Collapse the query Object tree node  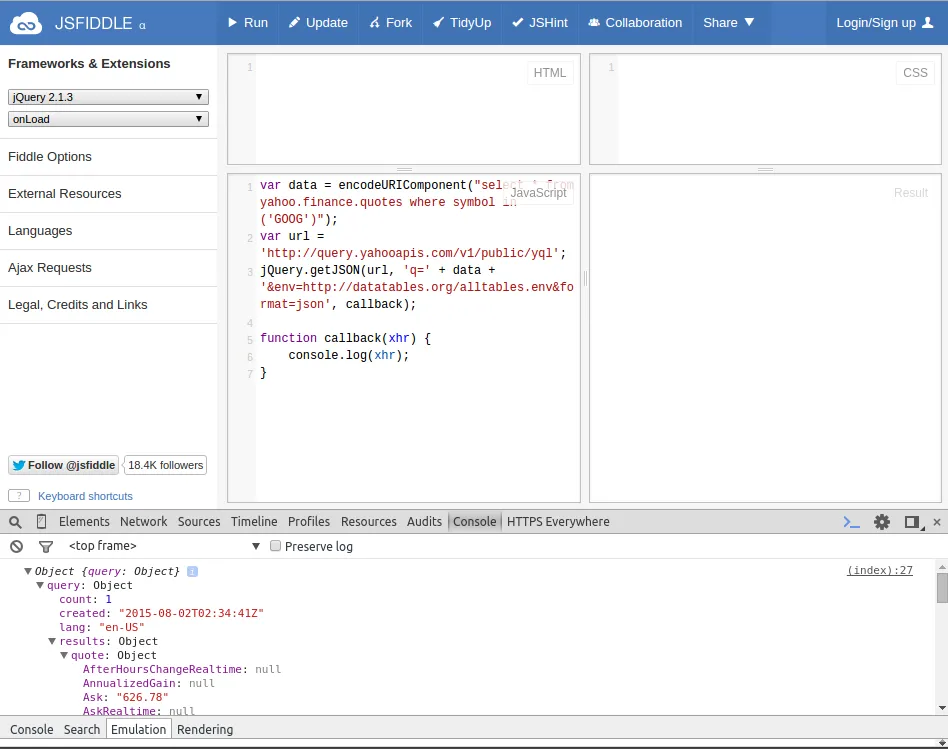(x=40, y=585)
